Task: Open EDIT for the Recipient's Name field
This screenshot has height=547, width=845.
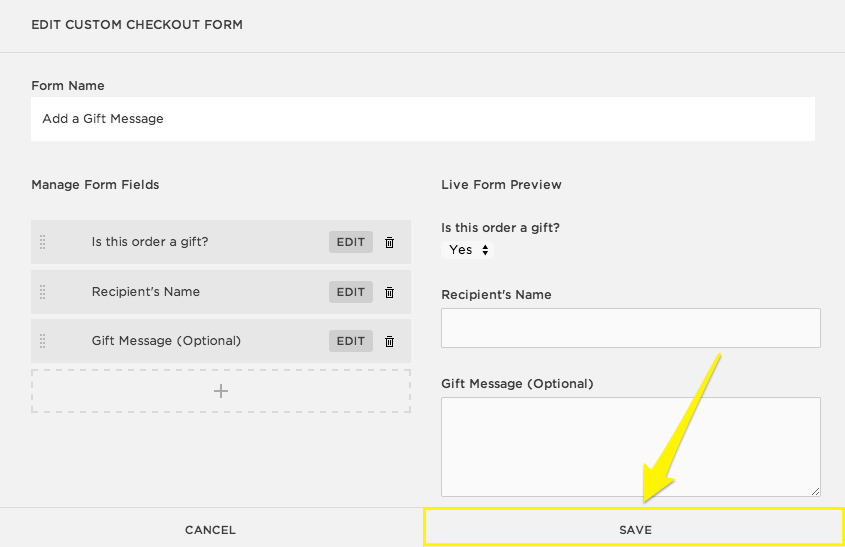Action: [350, 292]
